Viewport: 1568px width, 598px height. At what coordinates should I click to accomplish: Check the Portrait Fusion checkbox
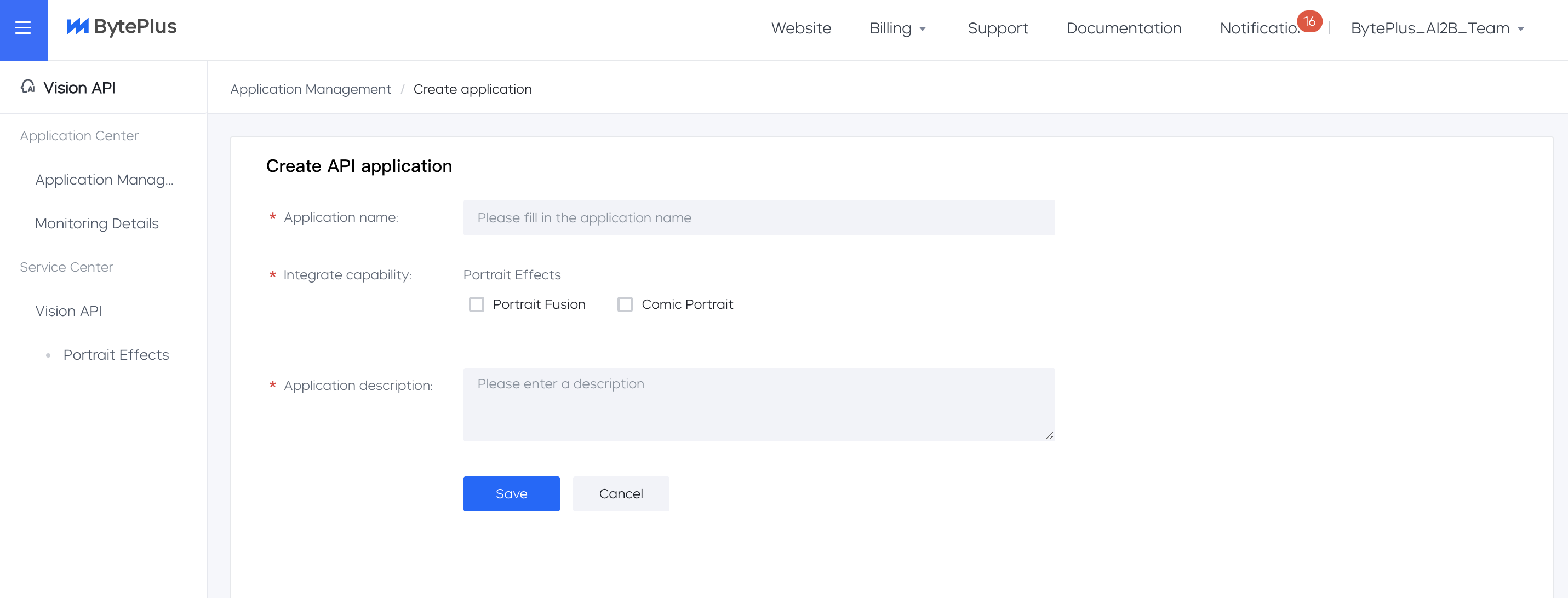pyautogui.click(x=476, y=304)
